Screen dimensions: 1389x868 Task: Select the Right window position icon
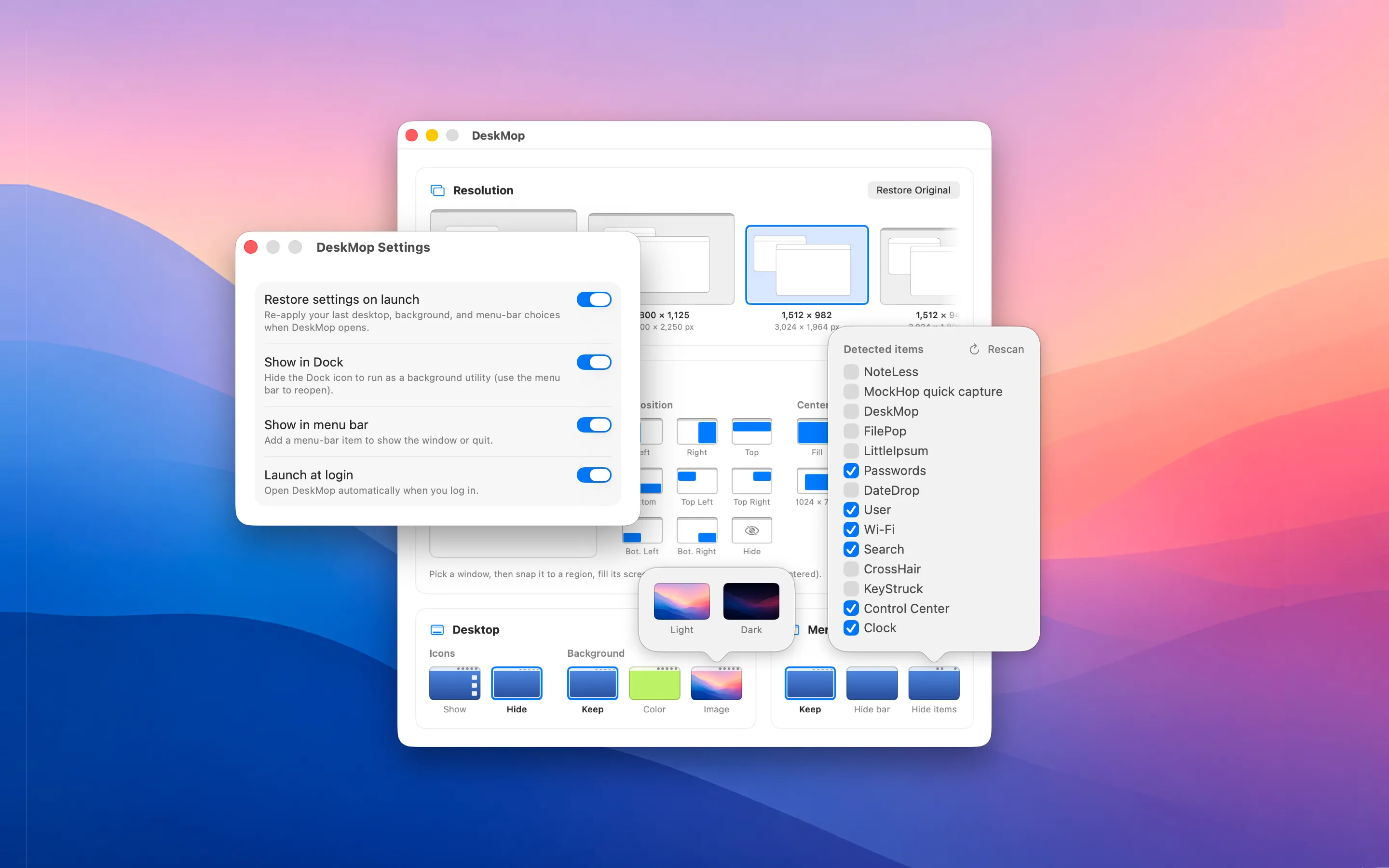(x=697, y=431)
